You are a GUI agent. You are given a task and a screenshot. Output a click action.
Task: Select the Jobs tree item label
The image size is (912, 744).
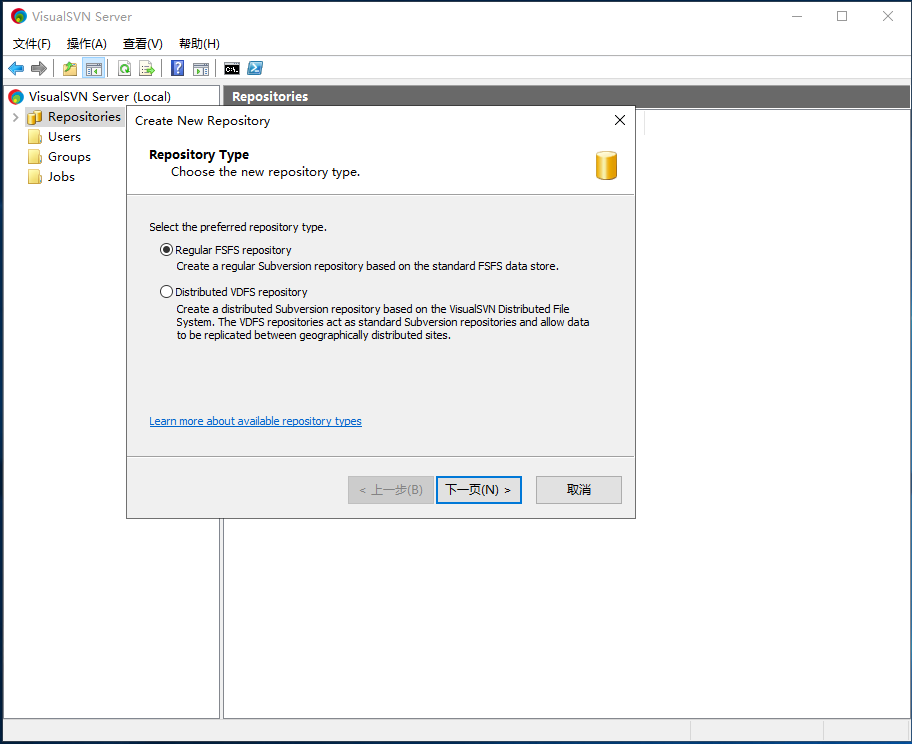coord(61,176)
